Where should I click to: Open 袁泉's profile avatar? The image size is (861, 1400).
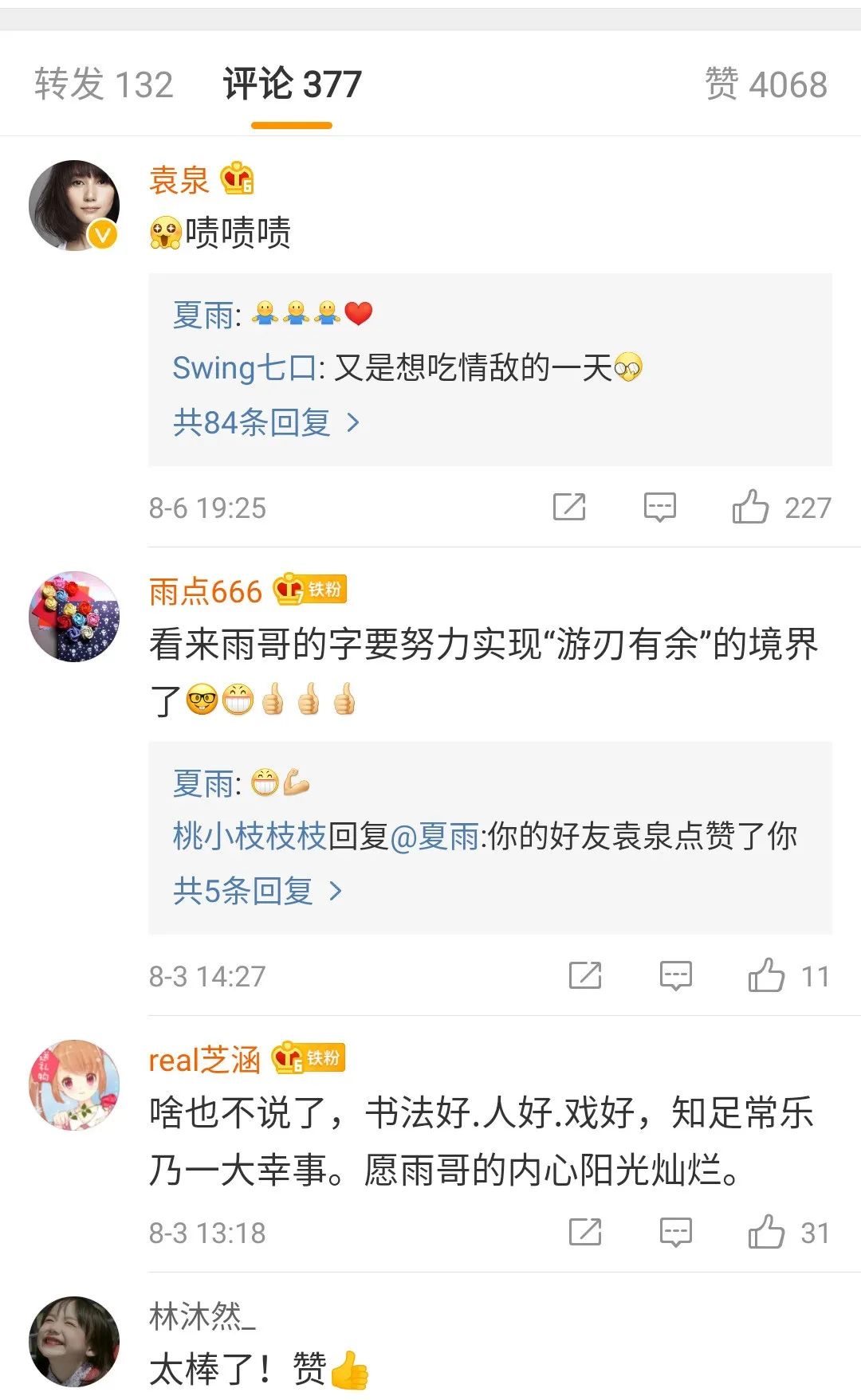click(74, 206)
